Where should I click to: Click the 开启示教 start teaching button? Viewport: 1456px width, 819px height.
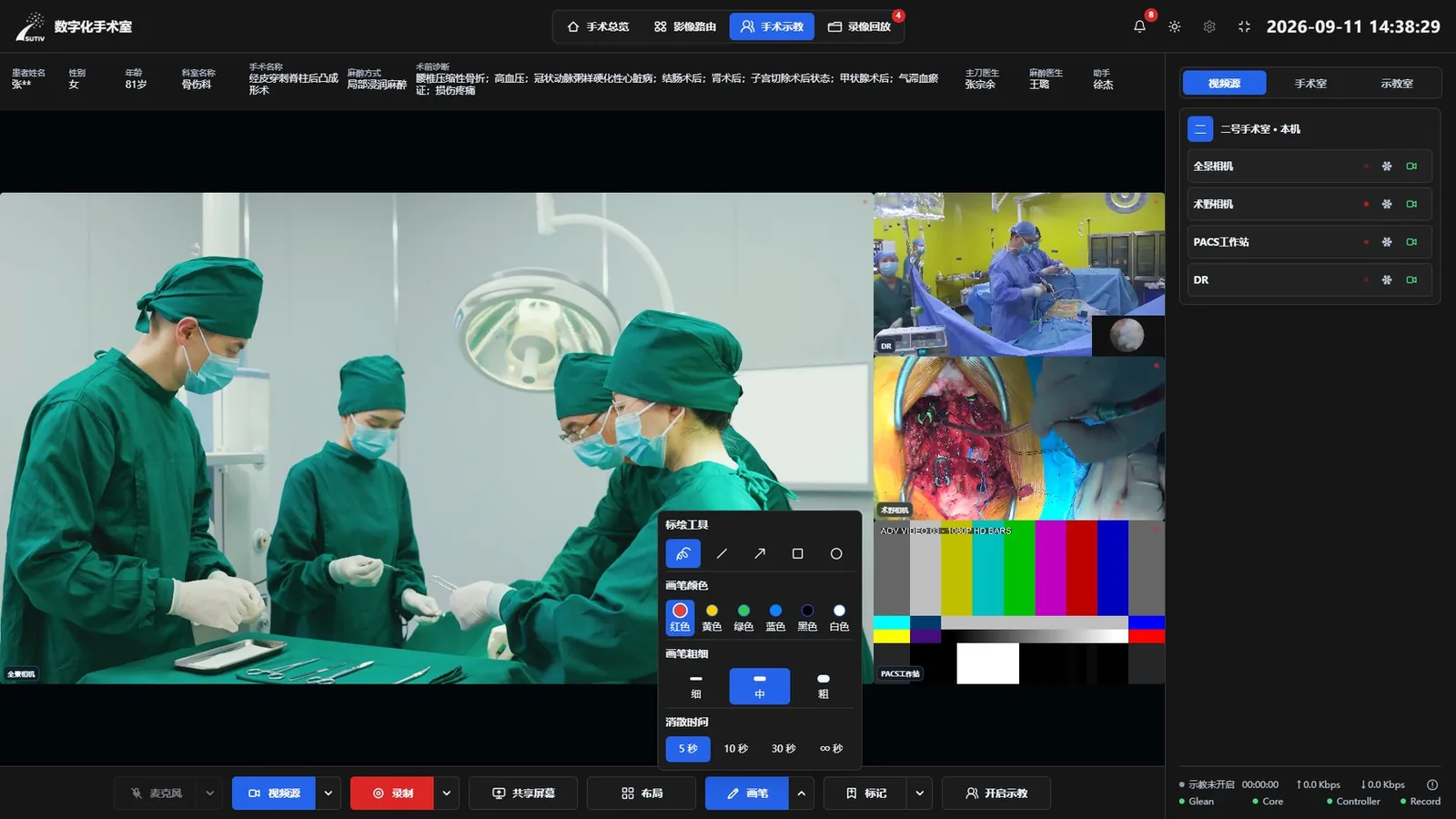pos(996,794)
